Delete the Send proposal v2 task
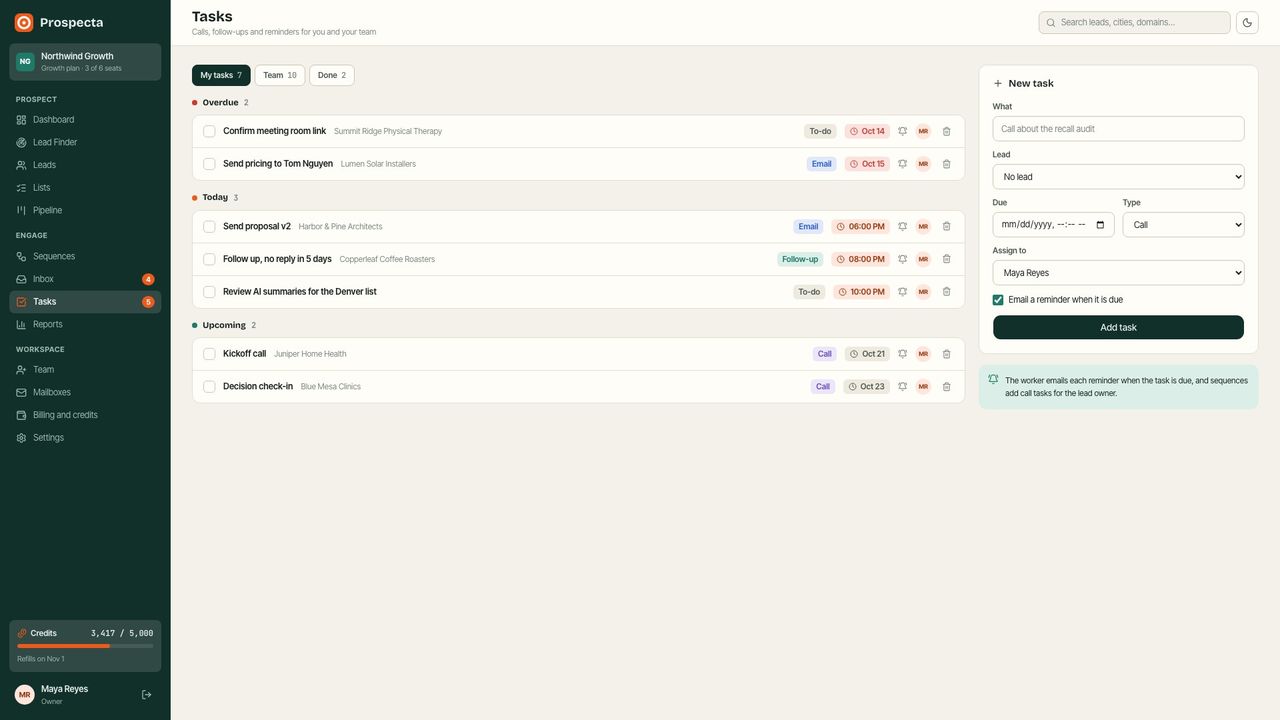The width and height of the screenshot is (1280, 720). (946, 226)
